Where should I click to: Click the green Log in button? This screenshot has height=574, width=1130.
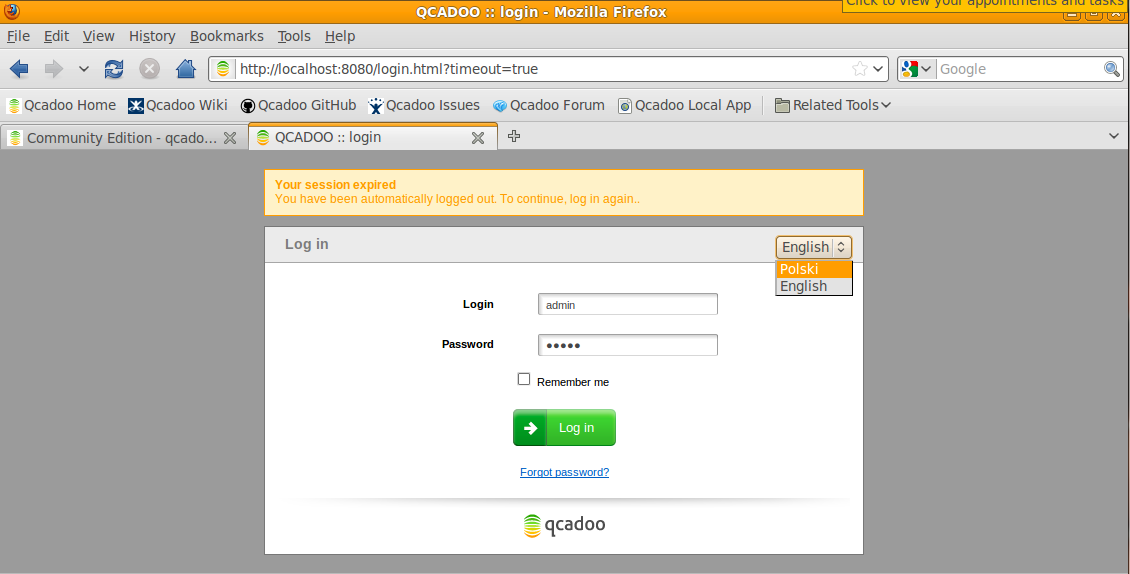tap(564, 428)
